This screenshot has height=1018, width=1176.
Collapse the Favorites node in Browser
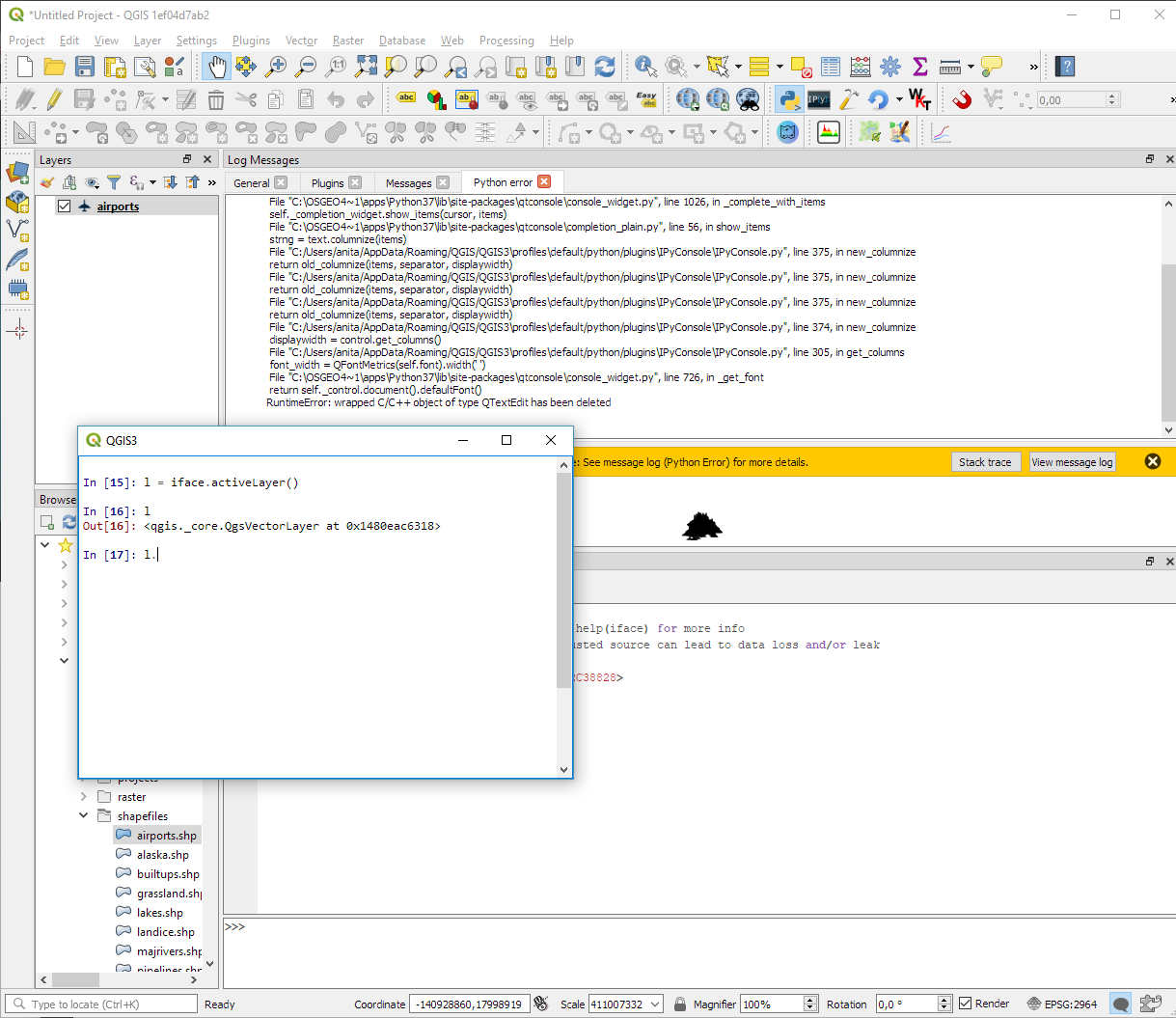[45, 545]
